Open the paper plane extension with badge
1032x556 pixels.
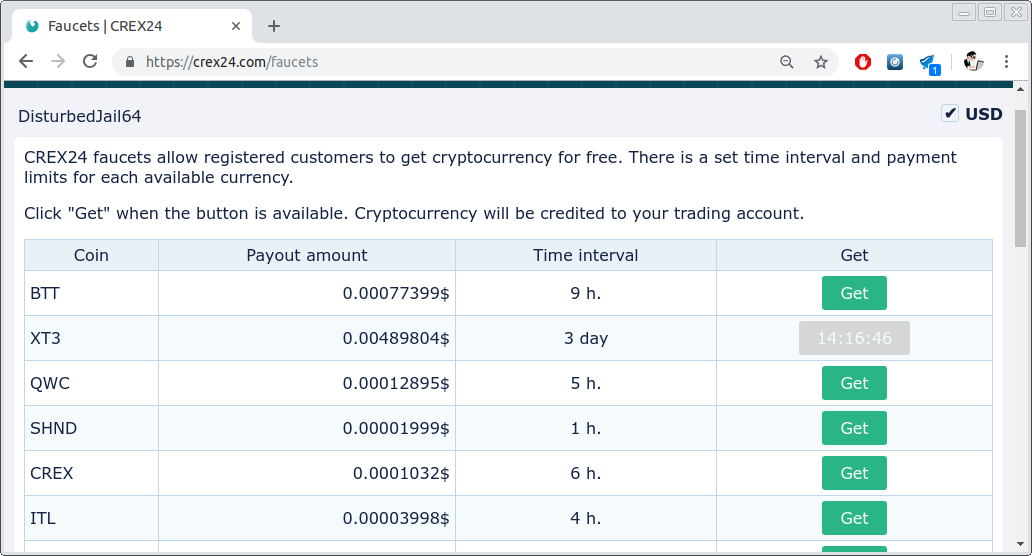[x=928, y=63]
